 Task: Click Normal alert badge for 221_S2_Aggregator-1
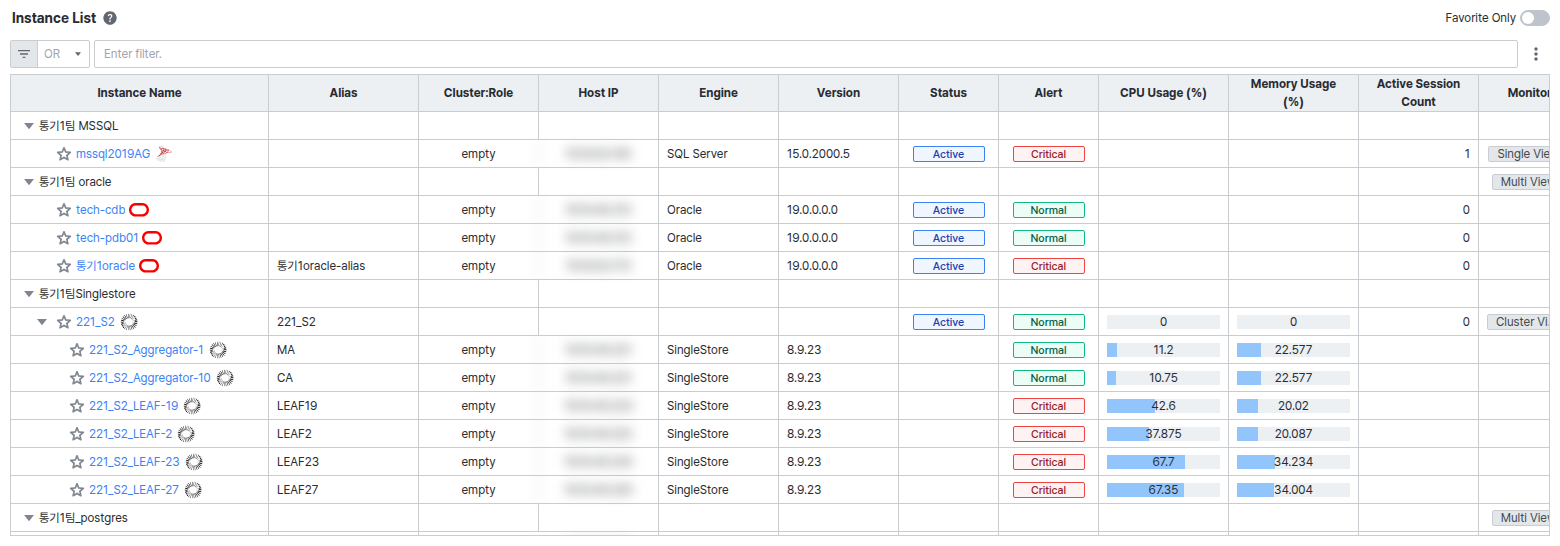coord(1048,350)
